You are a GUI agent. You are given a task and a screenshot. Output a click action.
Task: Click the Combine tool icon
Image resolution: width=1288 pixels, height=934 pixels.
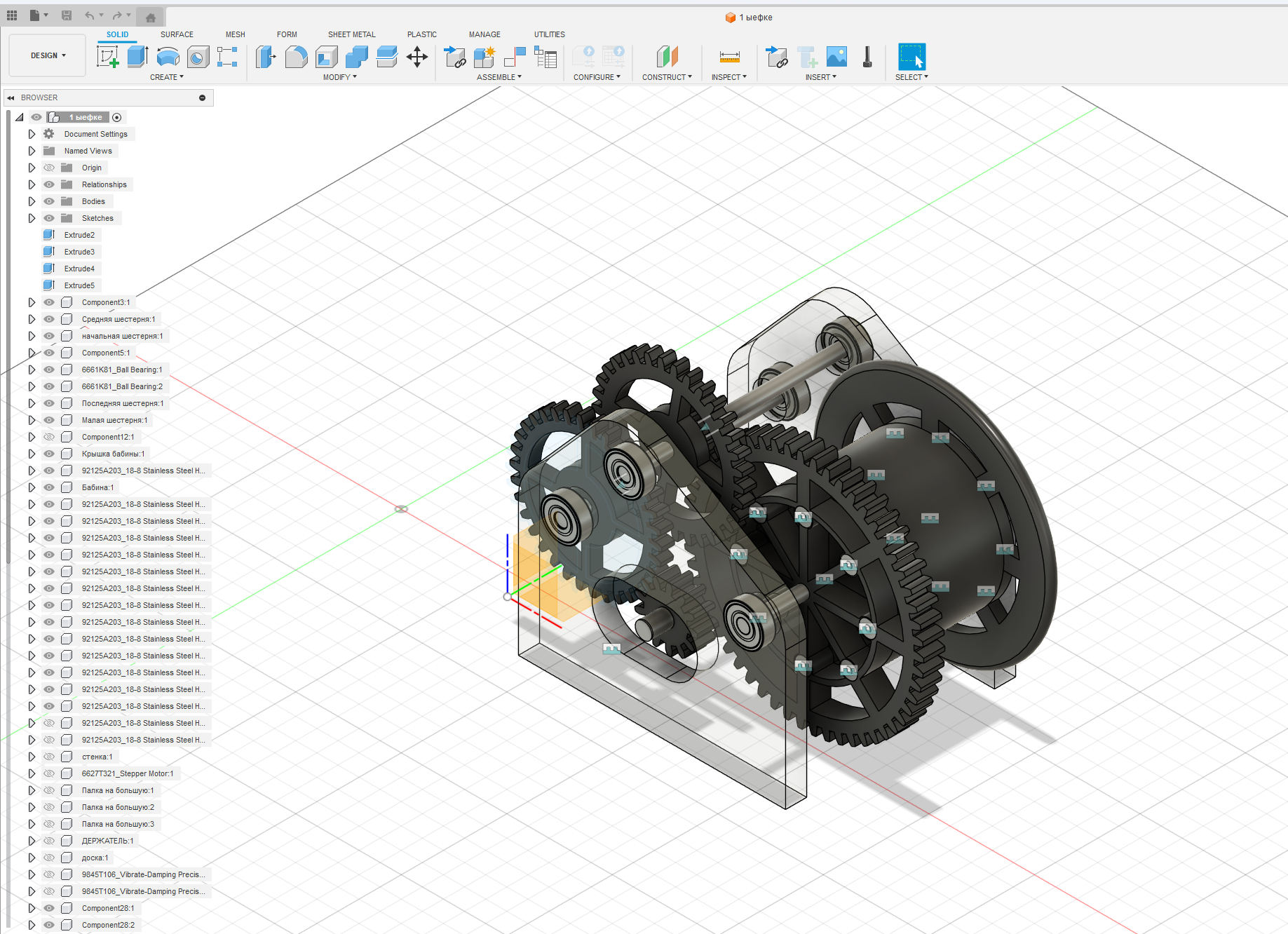pyautogui.click(x=357, y=57)
